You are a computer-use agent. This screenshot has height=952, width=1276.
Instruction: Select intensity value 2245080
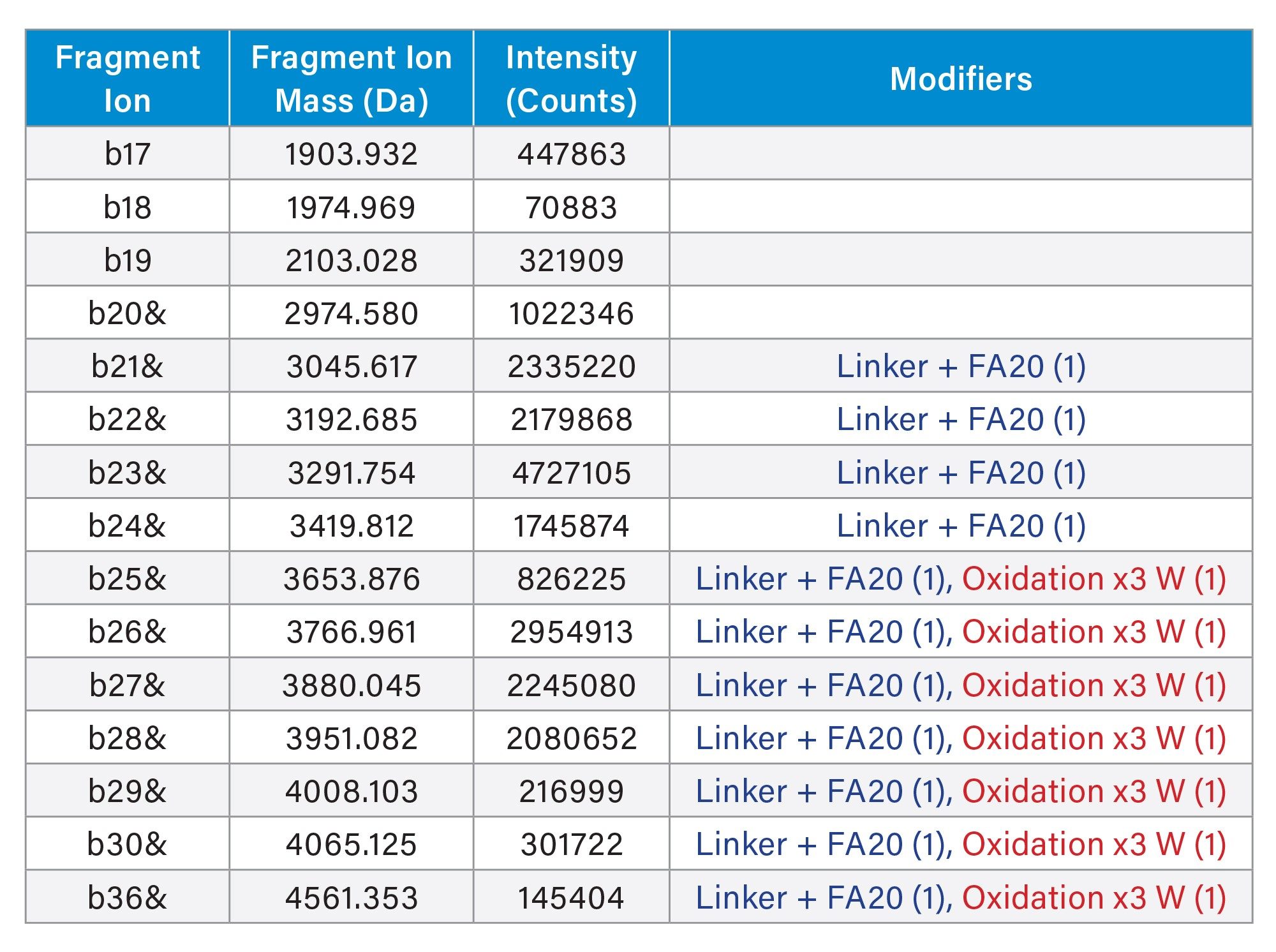pyautogui.click(x=572, y=686)
